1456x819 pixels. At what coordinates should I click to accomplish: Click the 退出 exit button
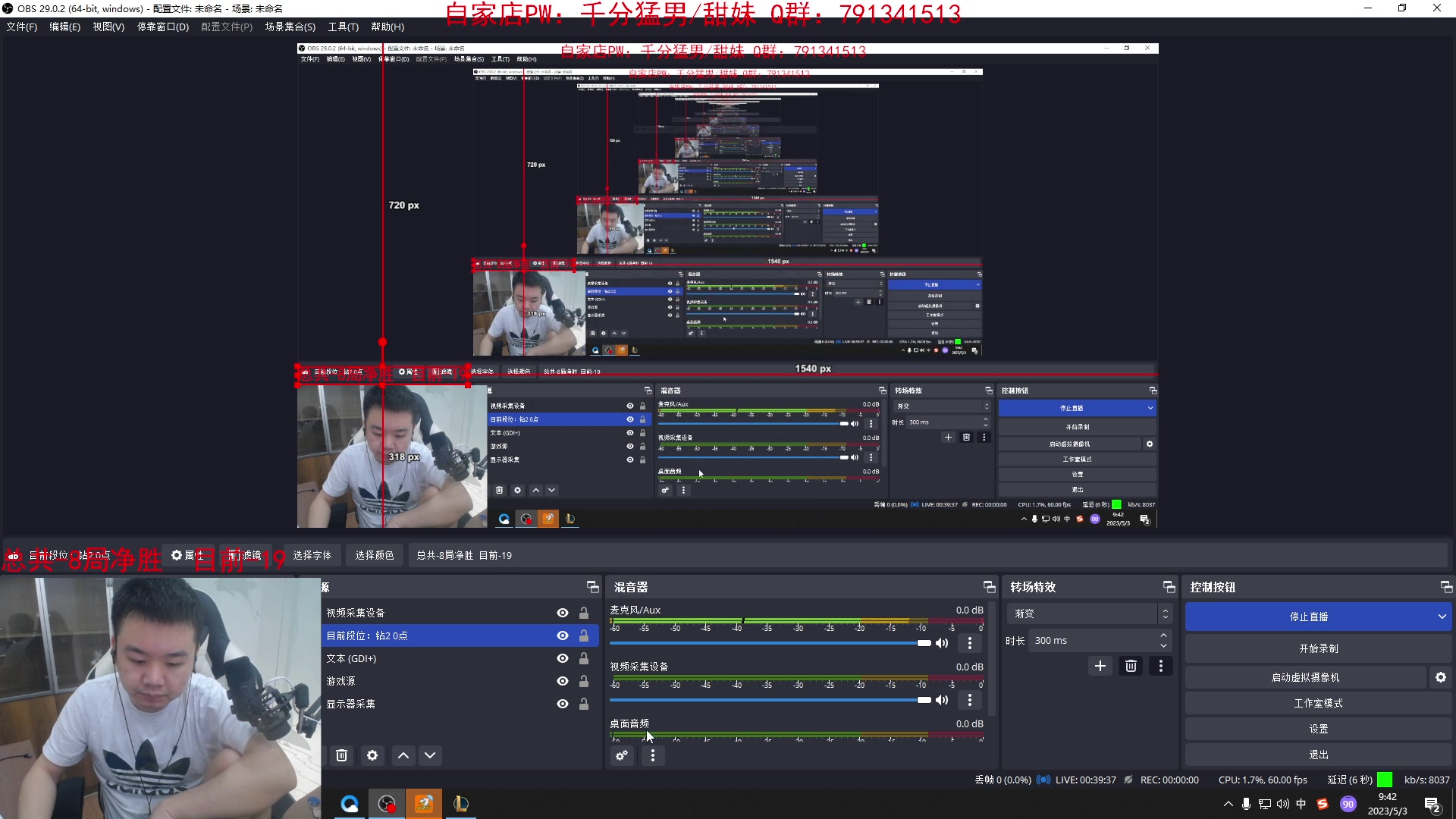pos(1319,755)
